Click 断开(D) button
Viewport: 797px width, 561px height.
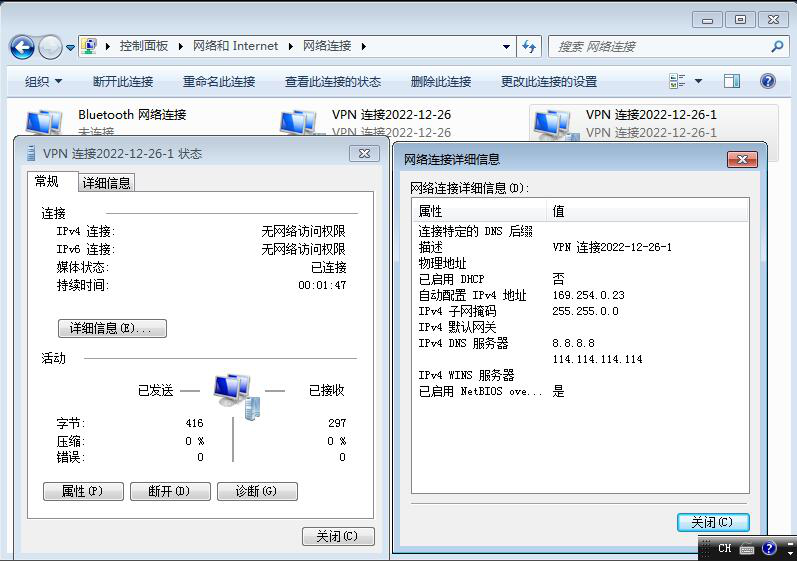(x=170, y=491)
